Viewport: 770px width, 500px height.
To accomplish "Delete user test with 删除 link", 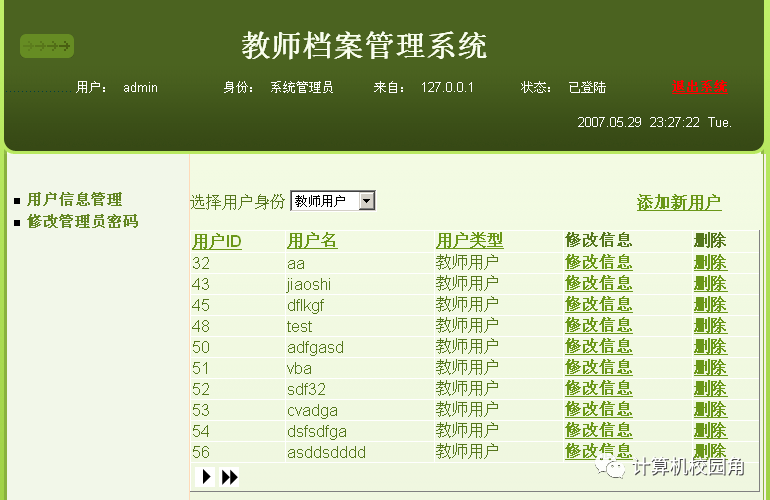I will point(710,326).
